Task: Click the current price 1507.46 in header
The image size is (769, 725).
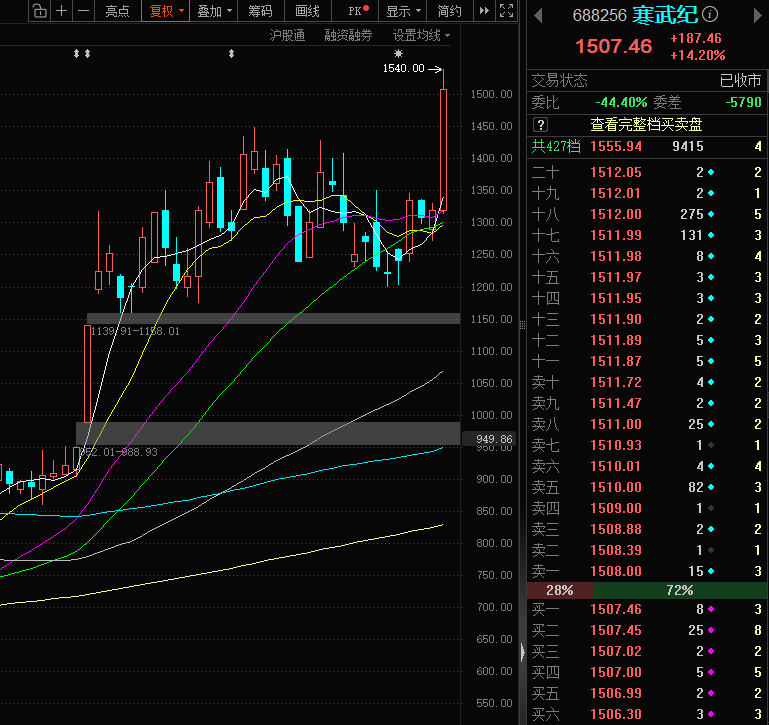Action: click(614, 47)
